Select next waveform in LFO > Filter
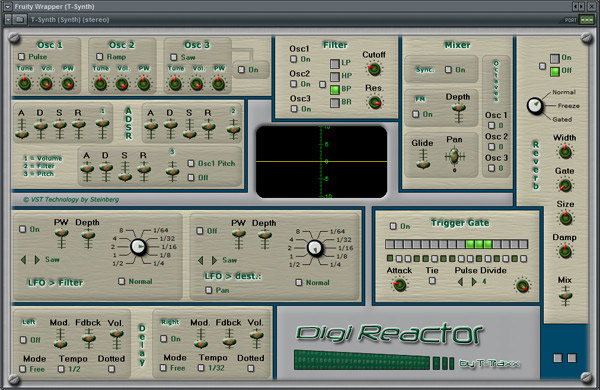The image size is (600, 390). (x=37, y=260)
